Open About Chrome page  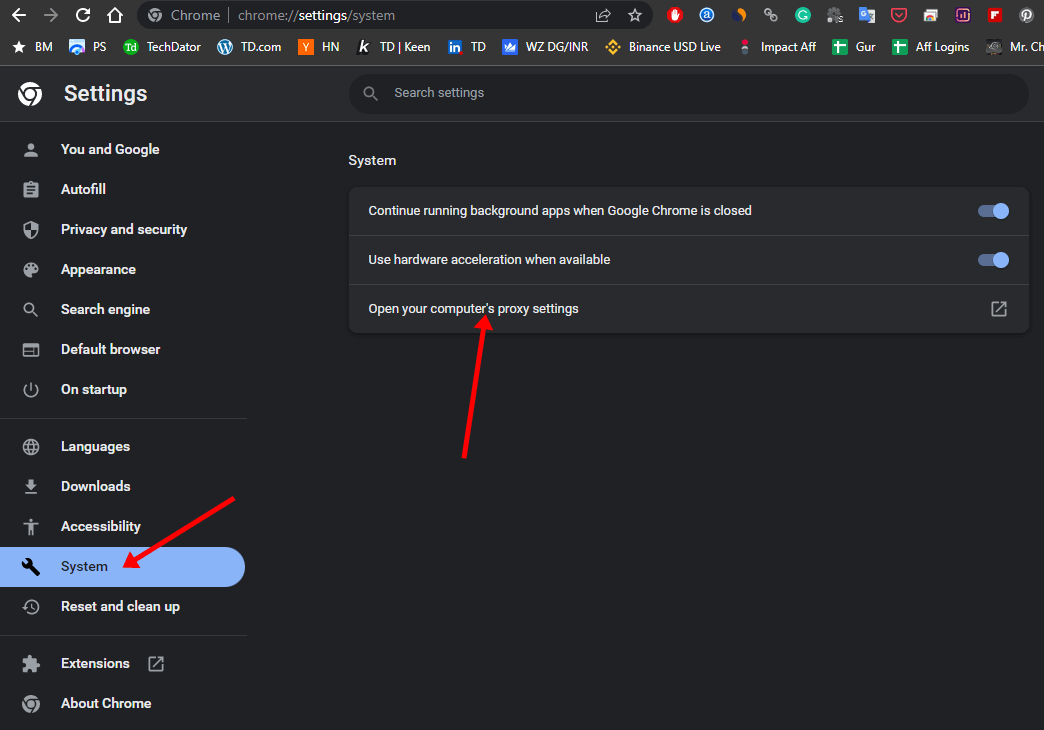123,703
